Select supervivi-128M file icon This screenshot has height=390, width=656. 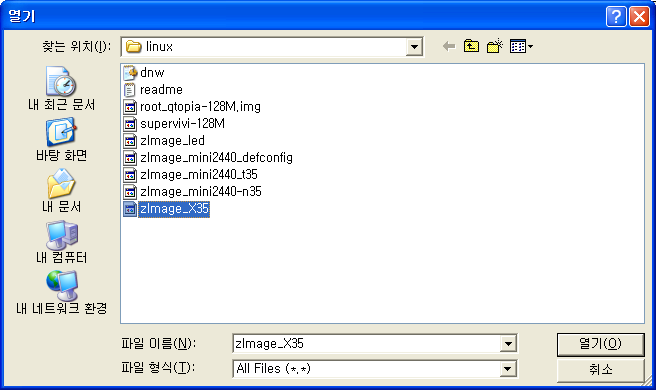pyautogui.click(x=130, y=124)
